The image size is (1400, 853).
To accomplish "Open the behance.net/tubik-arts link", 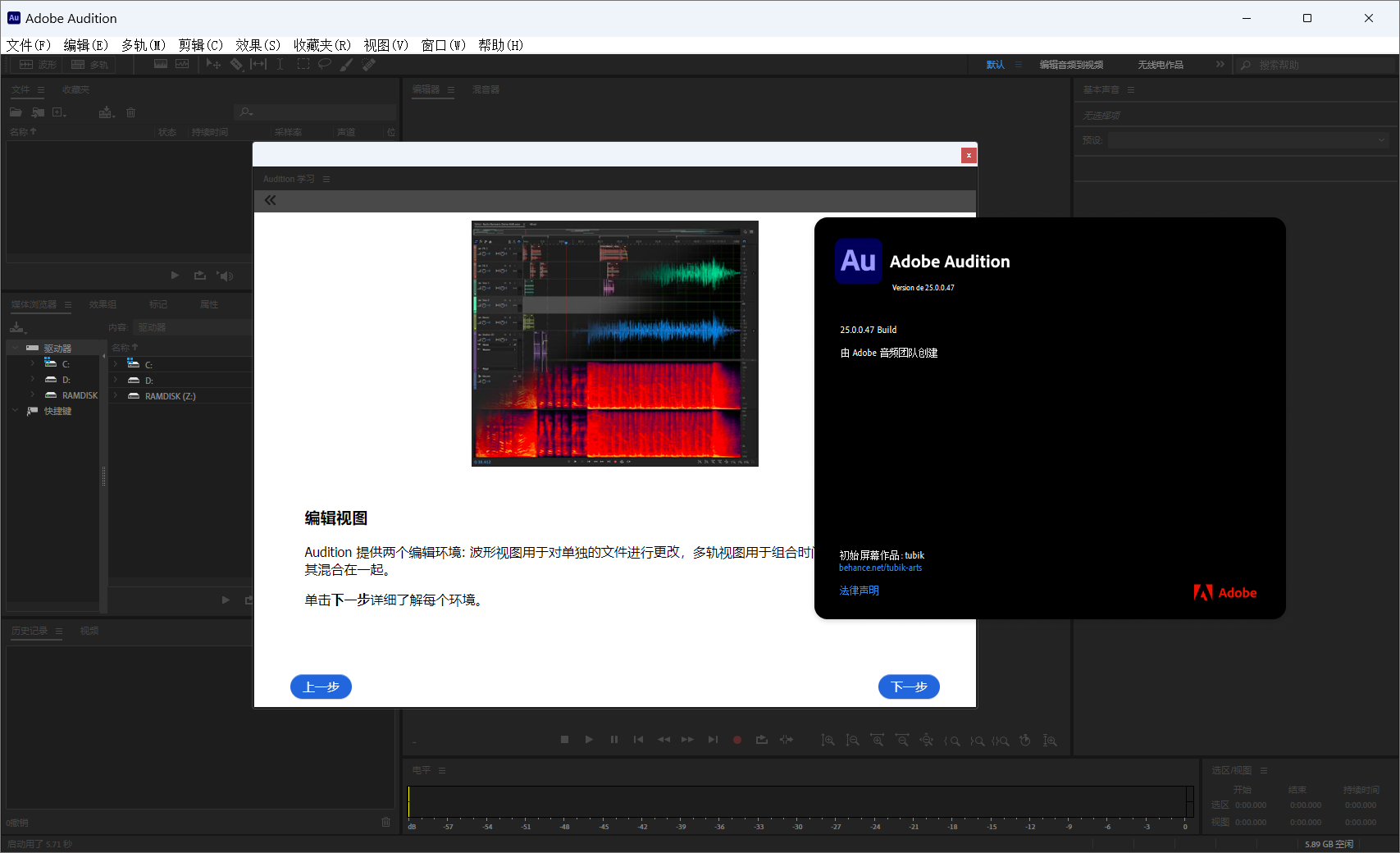I will (880, 568).
